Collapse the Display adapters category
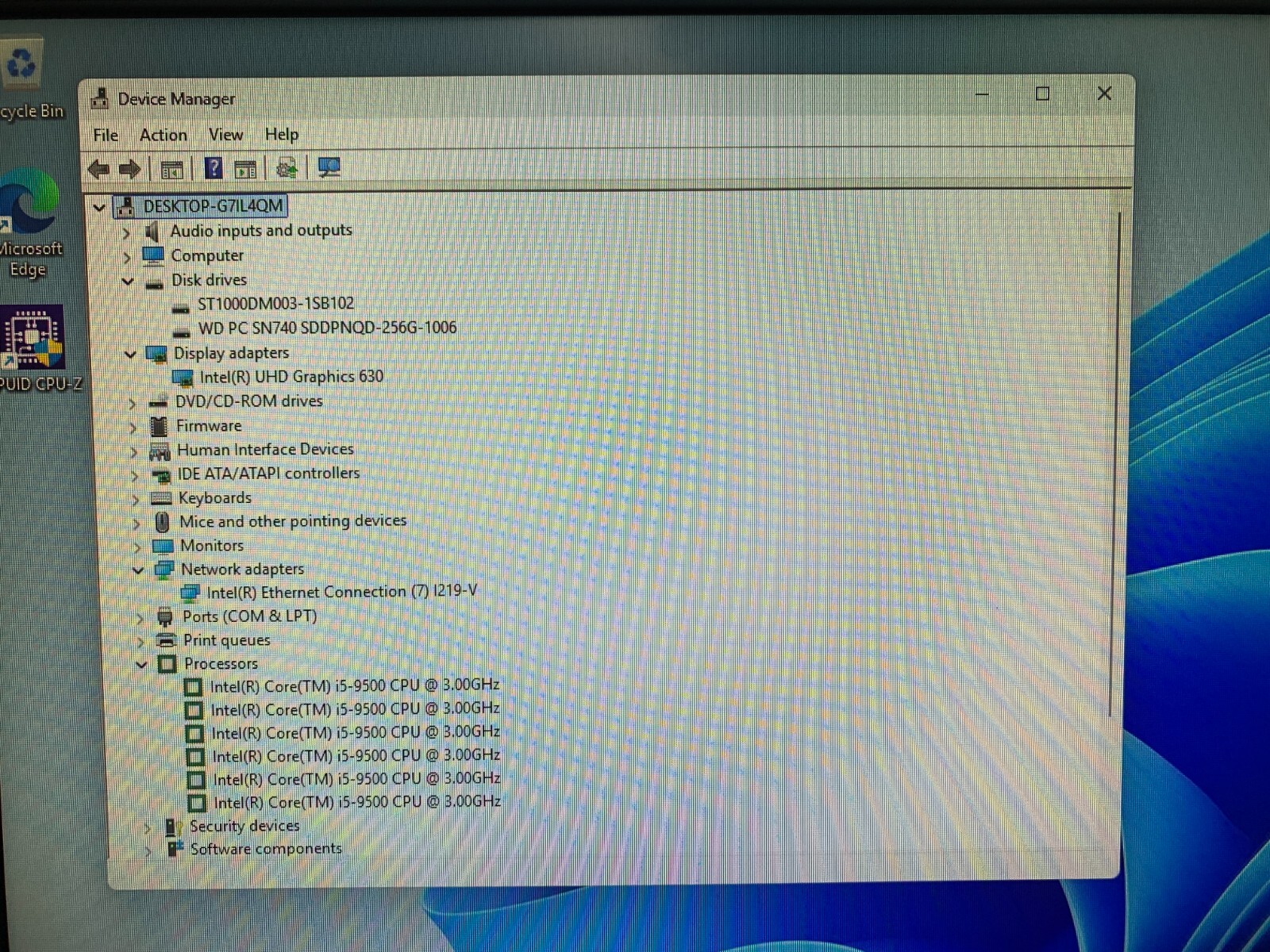Screen dimensions: 1270x952 point(131,354)
